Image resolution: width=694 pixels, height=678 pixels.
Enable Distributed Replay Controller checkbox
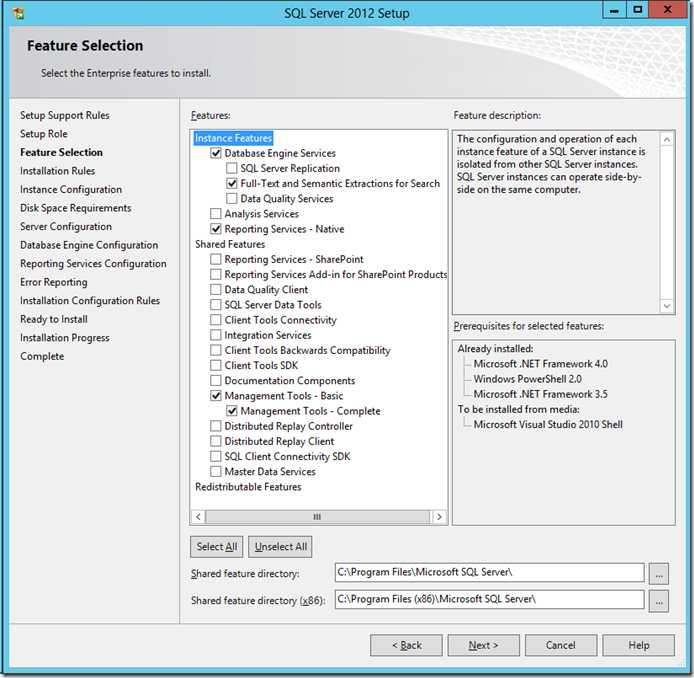(x=216, y=426)
